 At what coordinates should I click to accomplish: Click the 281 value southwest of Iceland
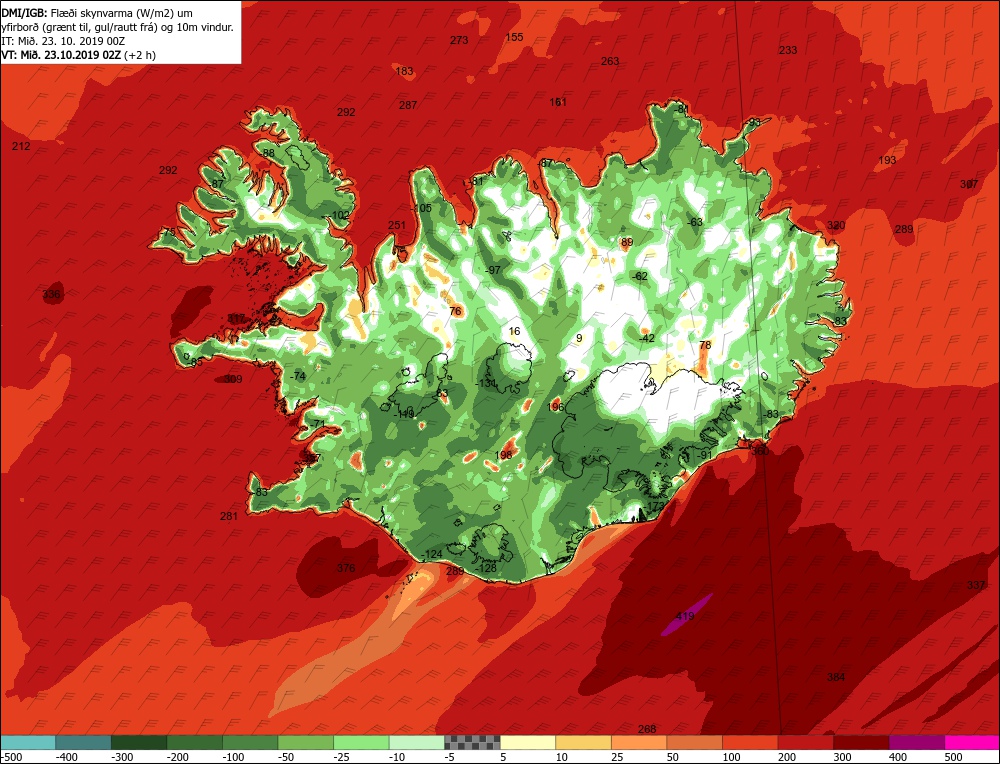[x=229, y=516]
